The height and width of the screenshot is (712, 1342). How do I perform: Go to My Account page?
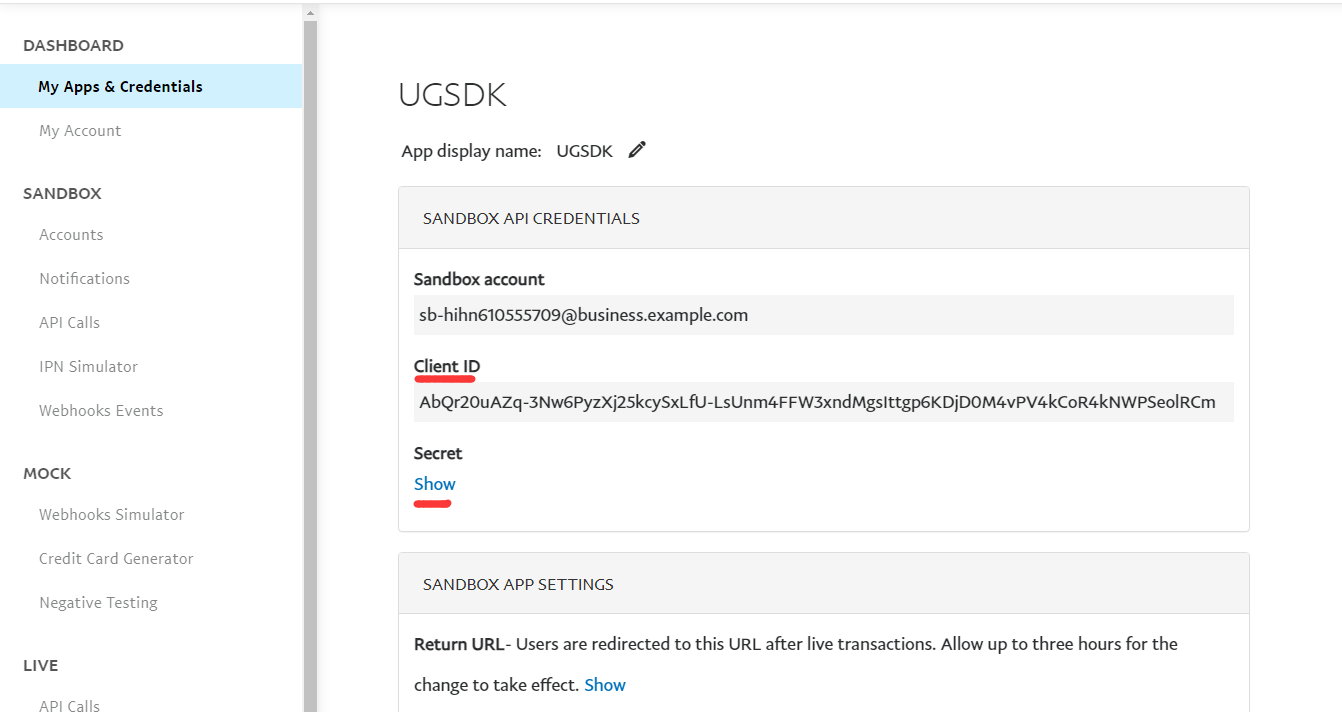pos(80,131)
